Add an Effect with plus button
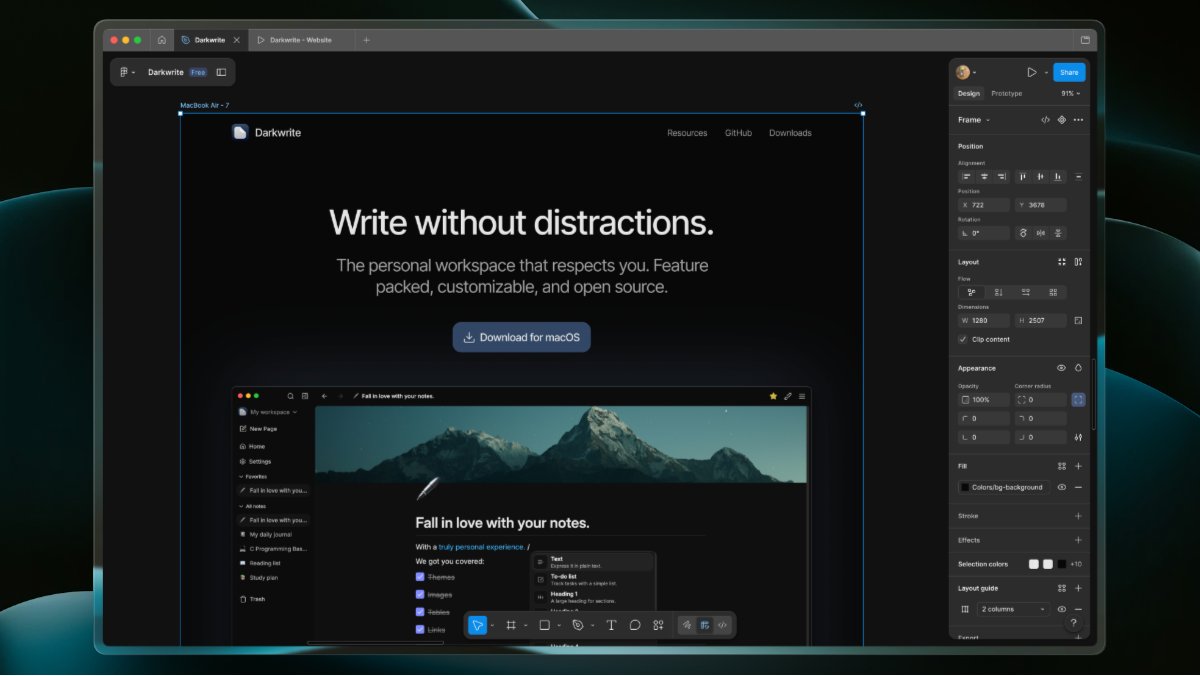This screenshot has height=676, width=1200. click(x=1078, y=540)
